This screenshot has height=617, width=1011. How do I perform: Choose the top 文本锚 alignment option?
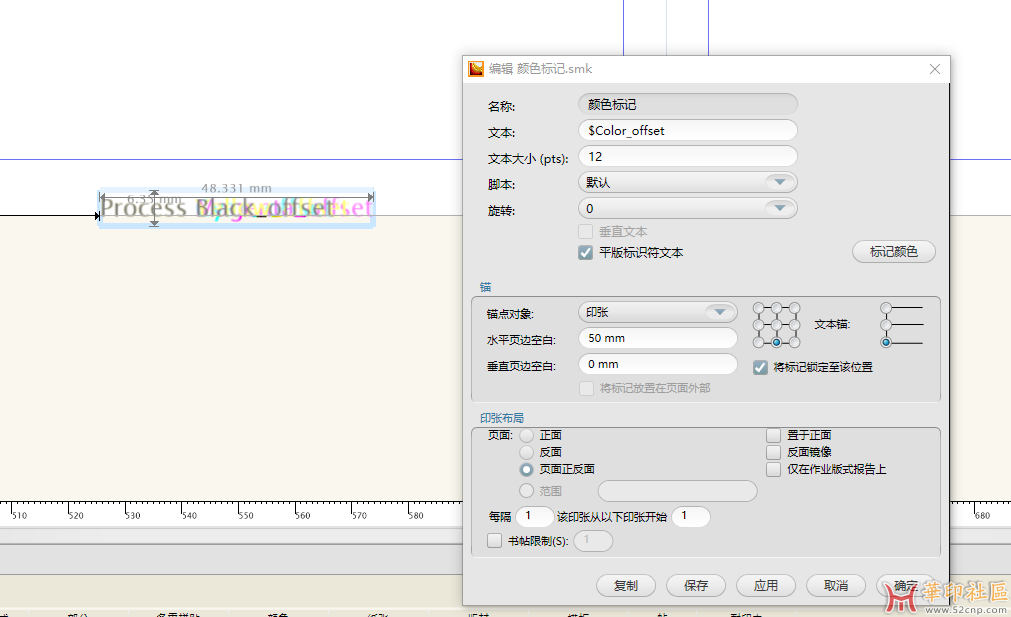click(886, 308)
